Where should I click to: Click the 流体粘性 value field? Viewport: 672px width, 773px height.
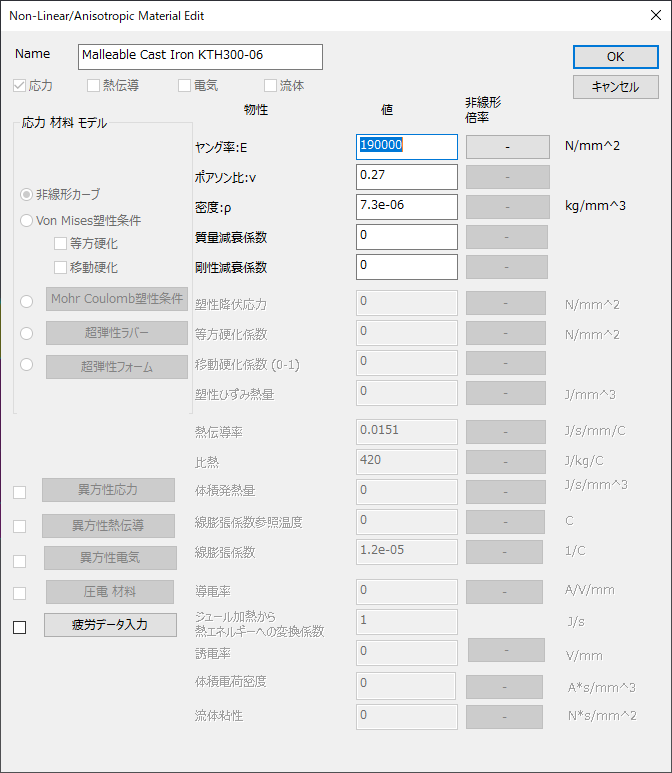click(407, 717)
